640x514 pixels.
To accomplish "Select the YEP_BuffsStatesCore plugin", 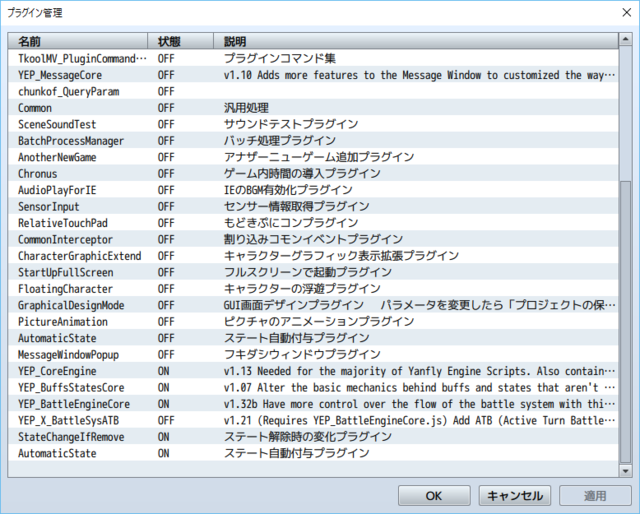I will pos(71,387).
